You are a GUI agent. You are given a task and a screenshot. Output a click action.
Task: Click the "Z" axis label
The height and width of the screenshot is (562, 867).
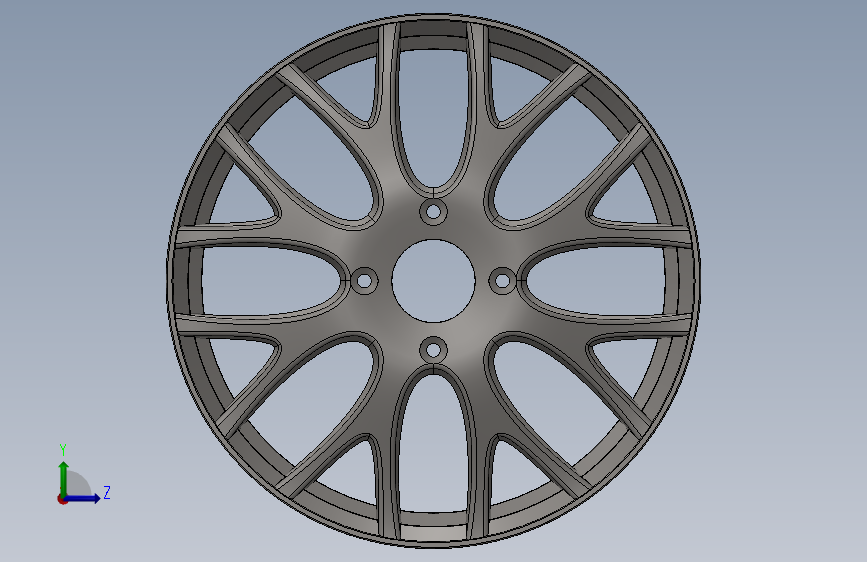107,493
